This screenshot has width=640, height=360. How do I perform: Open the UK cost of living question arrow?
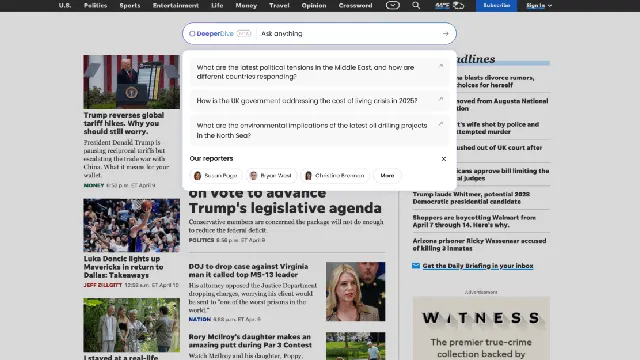(441, 99)
